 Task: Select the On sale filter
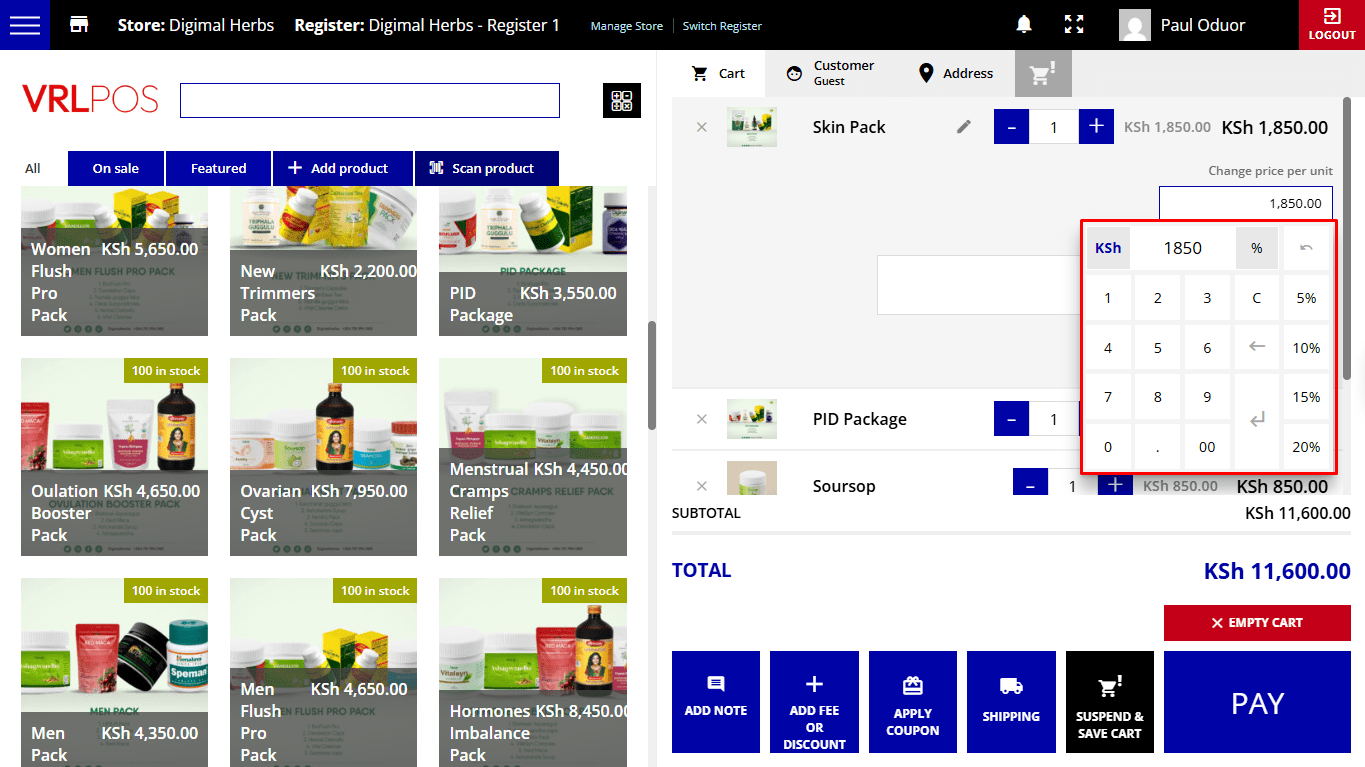click(116, 168)
